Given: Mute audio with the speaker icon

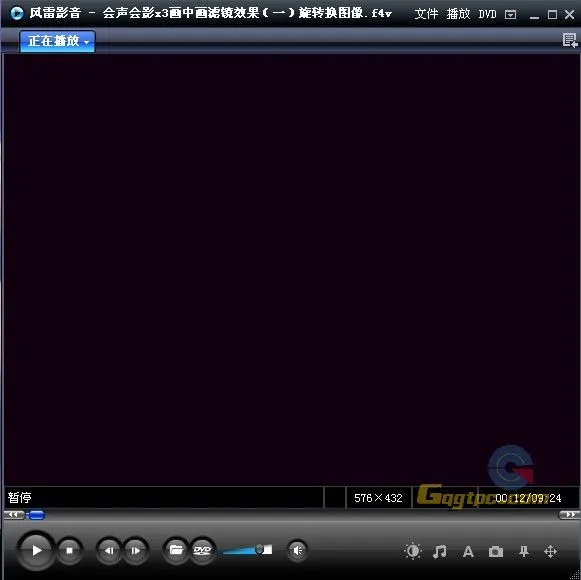Looking at the screenshot, I should pyautogui.click(x=297, y=550).
